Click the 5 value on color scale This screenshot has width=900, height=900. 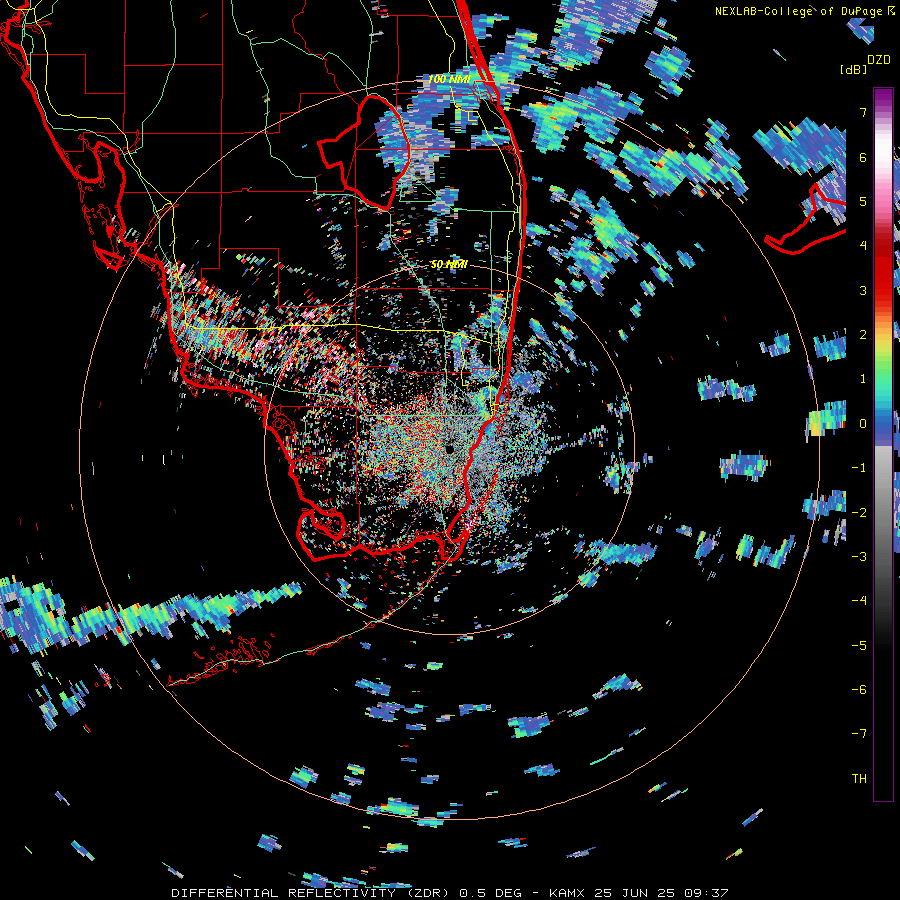point(863,201)
